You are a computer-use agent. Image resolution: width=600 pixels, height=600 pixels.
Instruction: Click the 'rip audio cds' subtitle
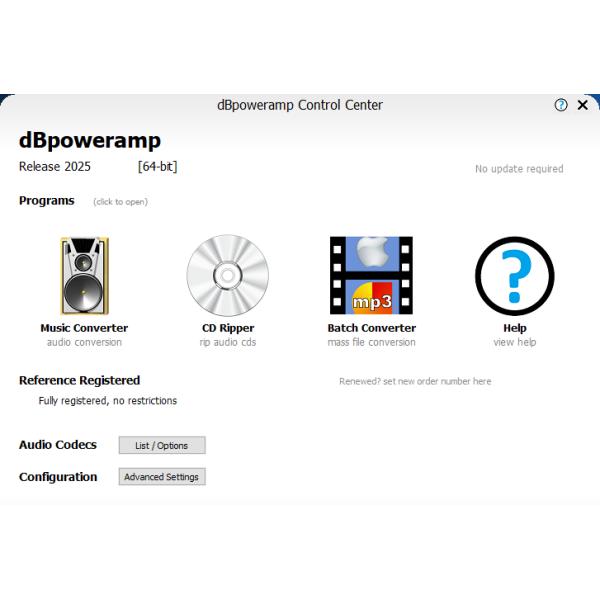pyautogui.click(x=228, y=342)
